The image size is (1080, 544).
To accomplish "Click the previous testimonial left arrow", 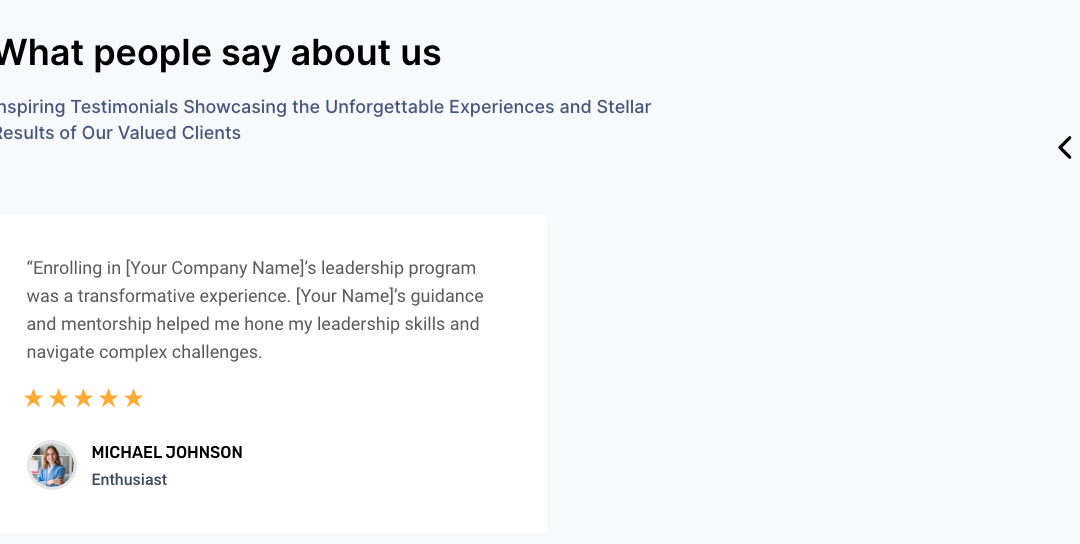I will click(x=1065, y=148).
